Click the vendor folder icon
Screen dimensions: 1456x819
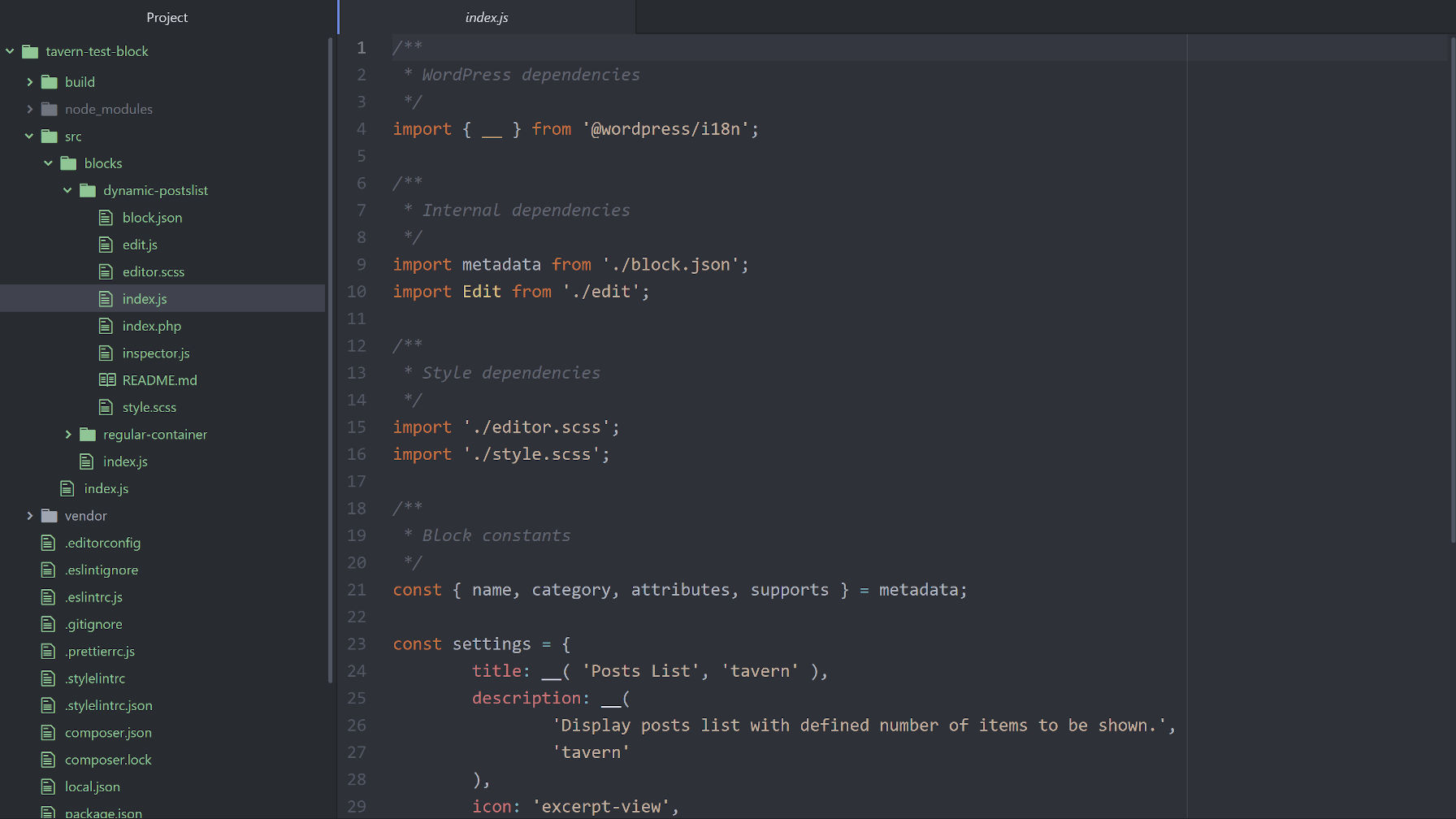[x=49, y=515]
